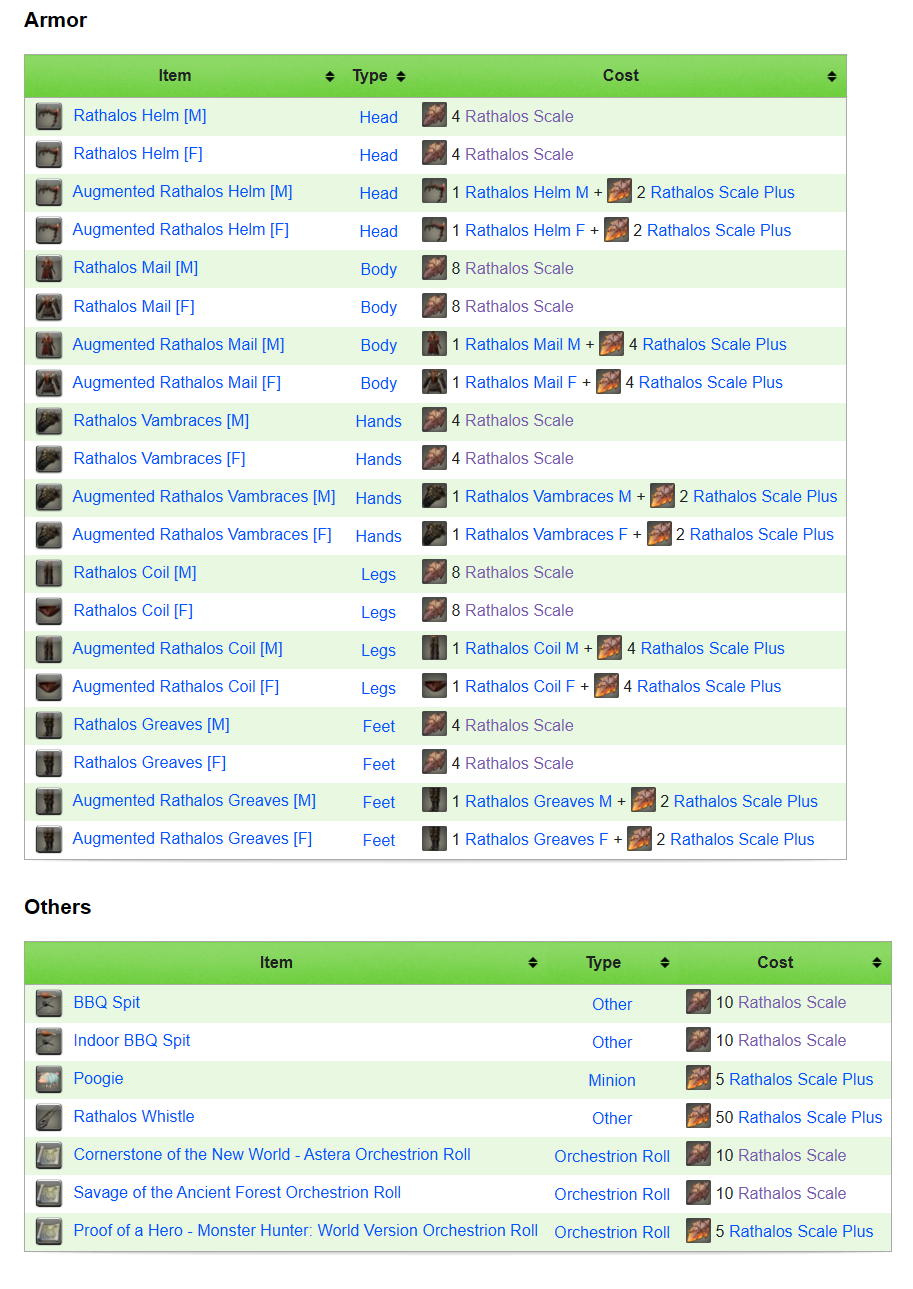Follow Orchestrion Roll type link for Savage of Ancient Forest

tap(612, 1194)
